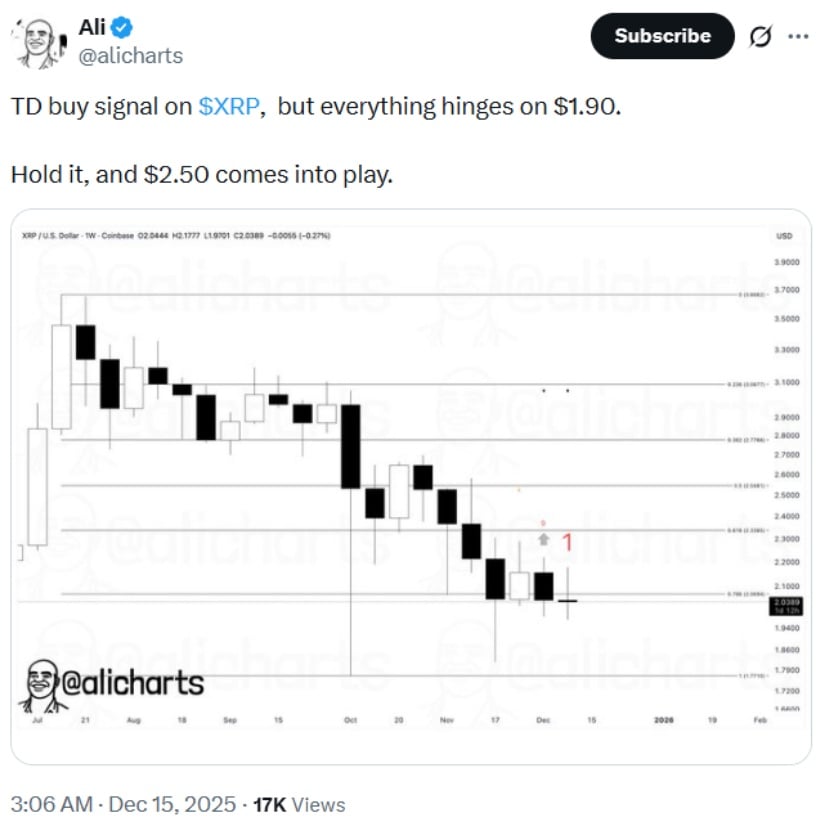Click the large black October candlestick
This screenshot has width=825, height=822.
351,446
